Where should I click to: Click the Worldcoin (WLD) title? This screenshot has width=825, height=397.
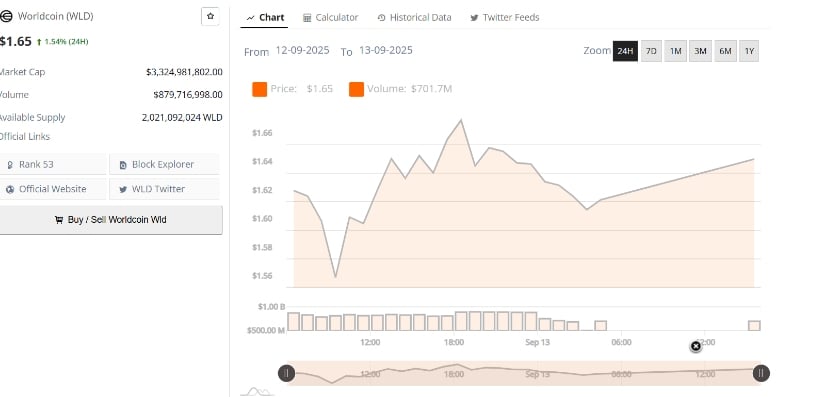(55, 16)
